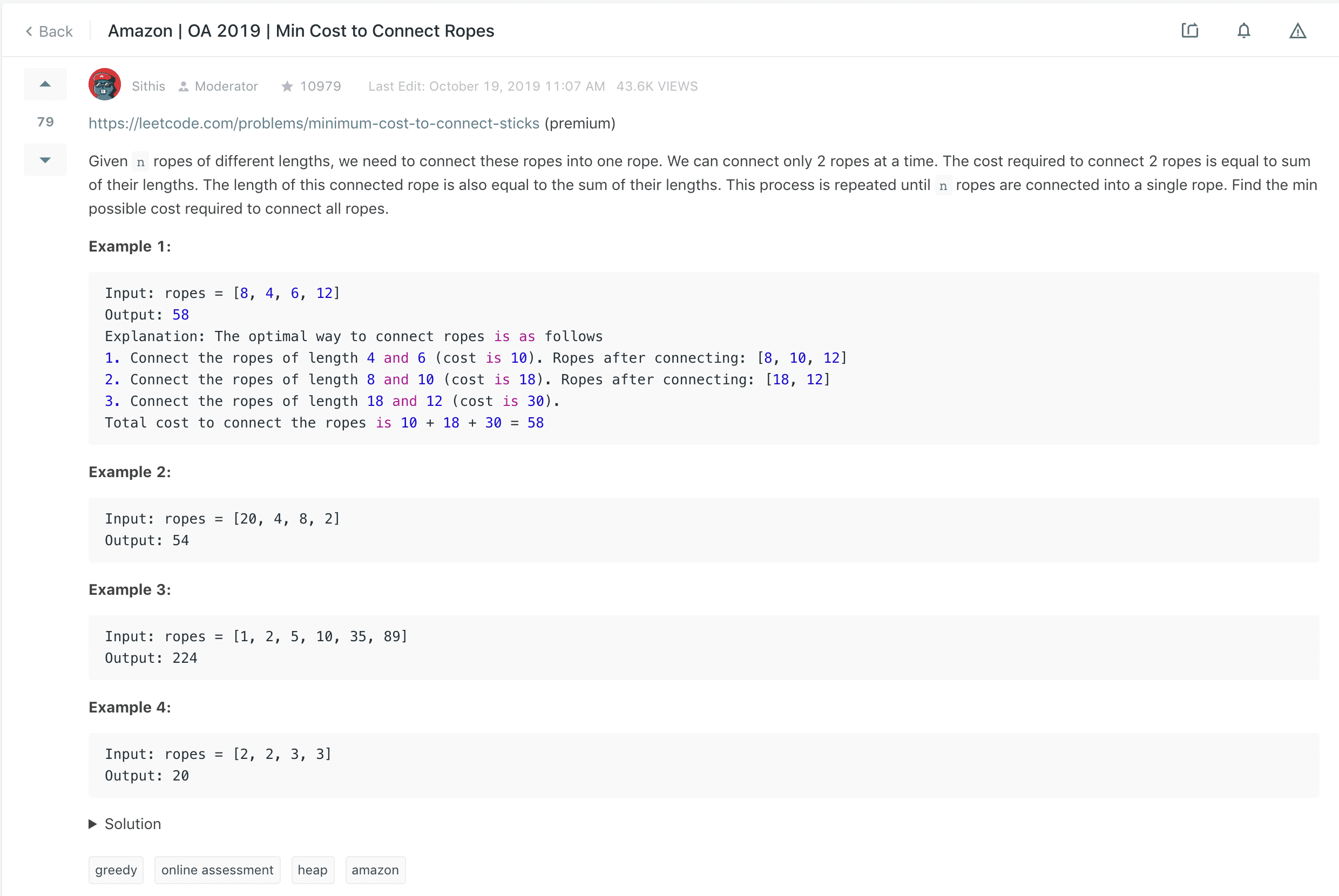
Task: Click the Moderator person icon
Action: click(184, 86)
